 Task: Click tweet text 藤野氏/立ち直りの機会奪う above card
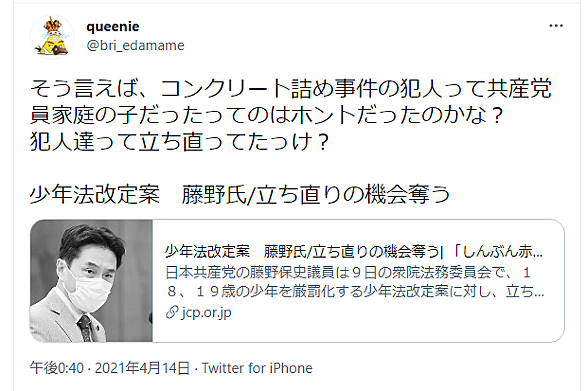click(316, 194)
